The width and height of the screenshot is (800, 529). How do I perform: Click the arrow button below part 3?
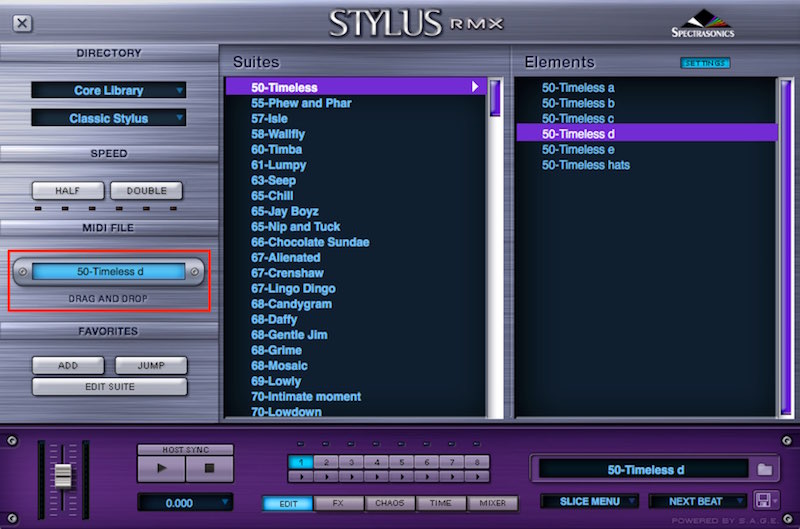coord(352,477)
